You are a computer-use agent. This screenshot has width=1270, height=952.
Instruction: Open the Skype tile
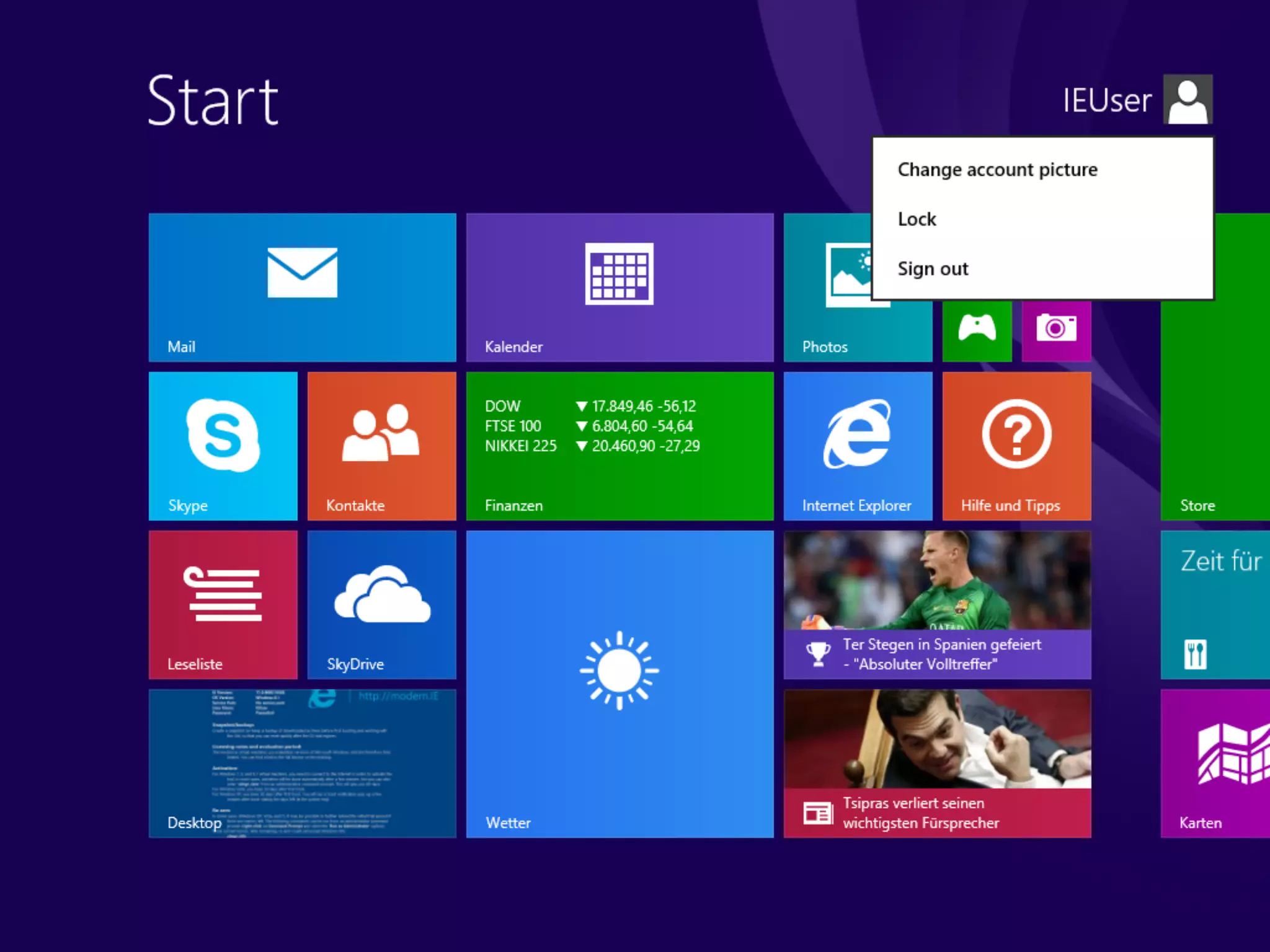(x=223, y=446)
